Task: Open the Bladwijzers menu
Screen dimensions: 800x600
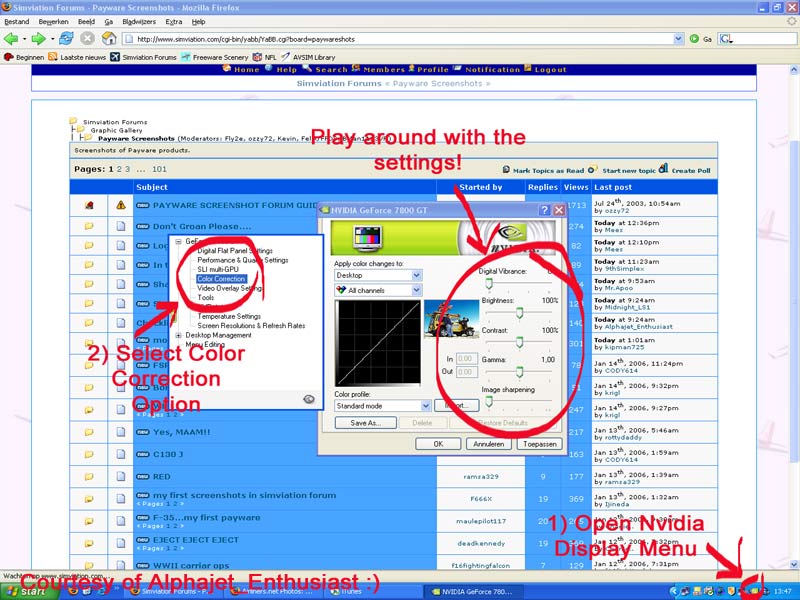Action: pyautogui.click(x=139, y=21)
